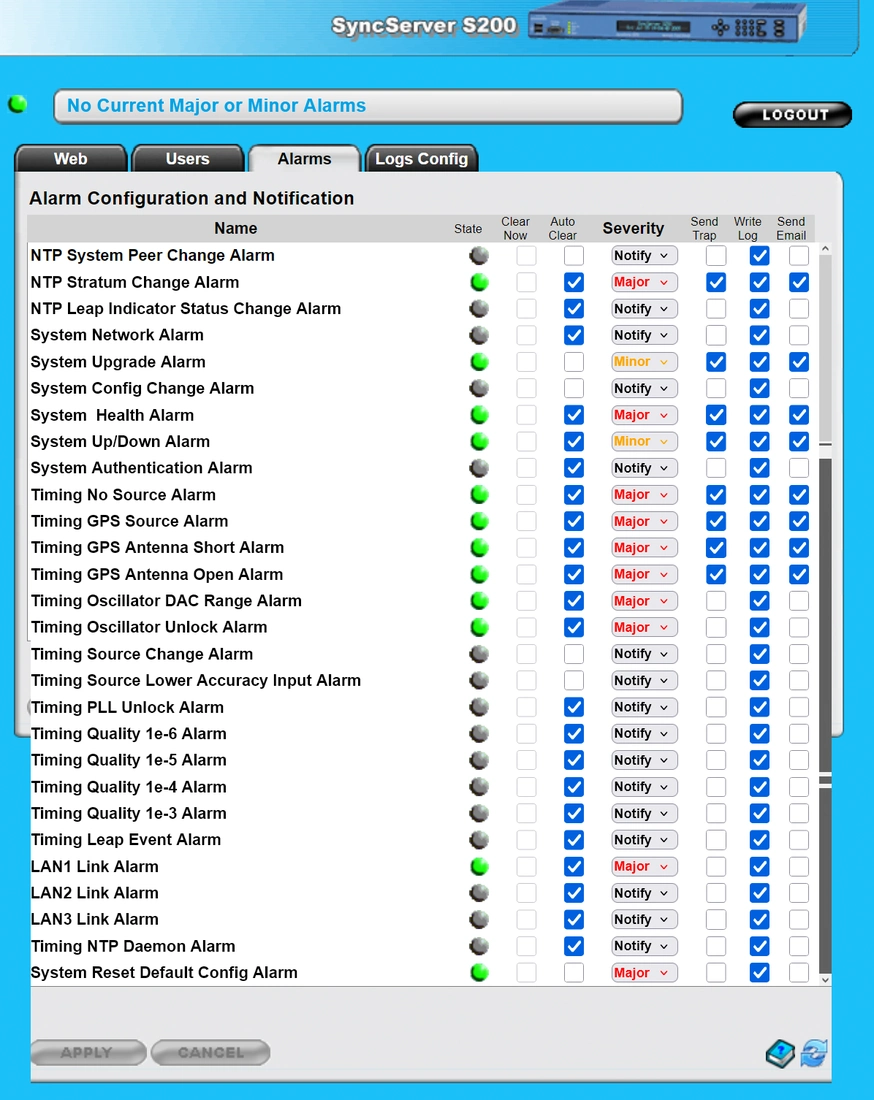Open the Logs Config tab
The image size is (874, 1100).
click(x=422, y=159)
